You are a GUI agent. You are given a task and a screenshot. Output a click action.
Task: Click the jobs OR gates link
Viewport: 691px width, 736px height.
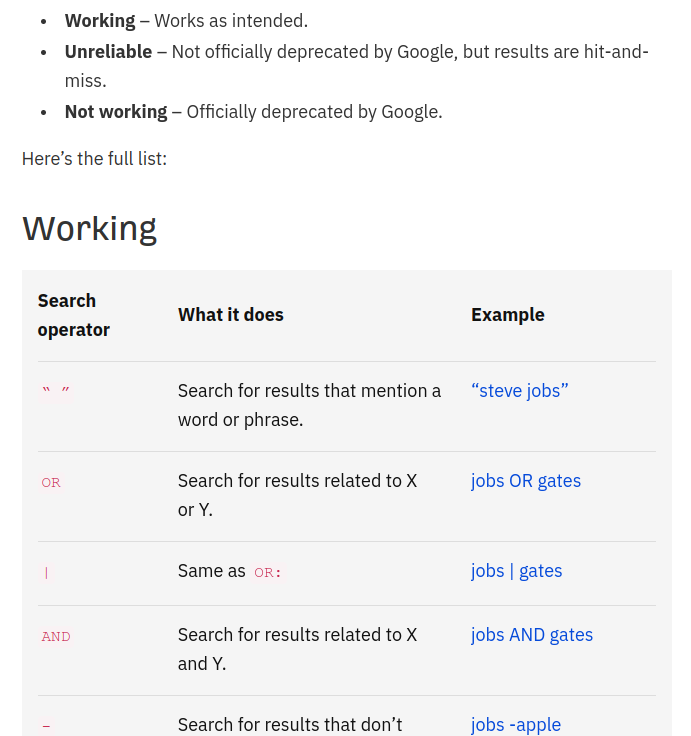(x=525, y=481)
